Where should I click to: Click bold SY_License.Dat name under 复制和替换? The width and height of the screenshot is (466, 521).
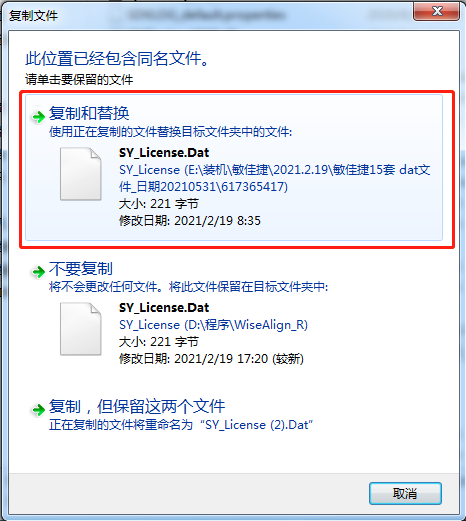pyautogui.click(x=164, y=153)
